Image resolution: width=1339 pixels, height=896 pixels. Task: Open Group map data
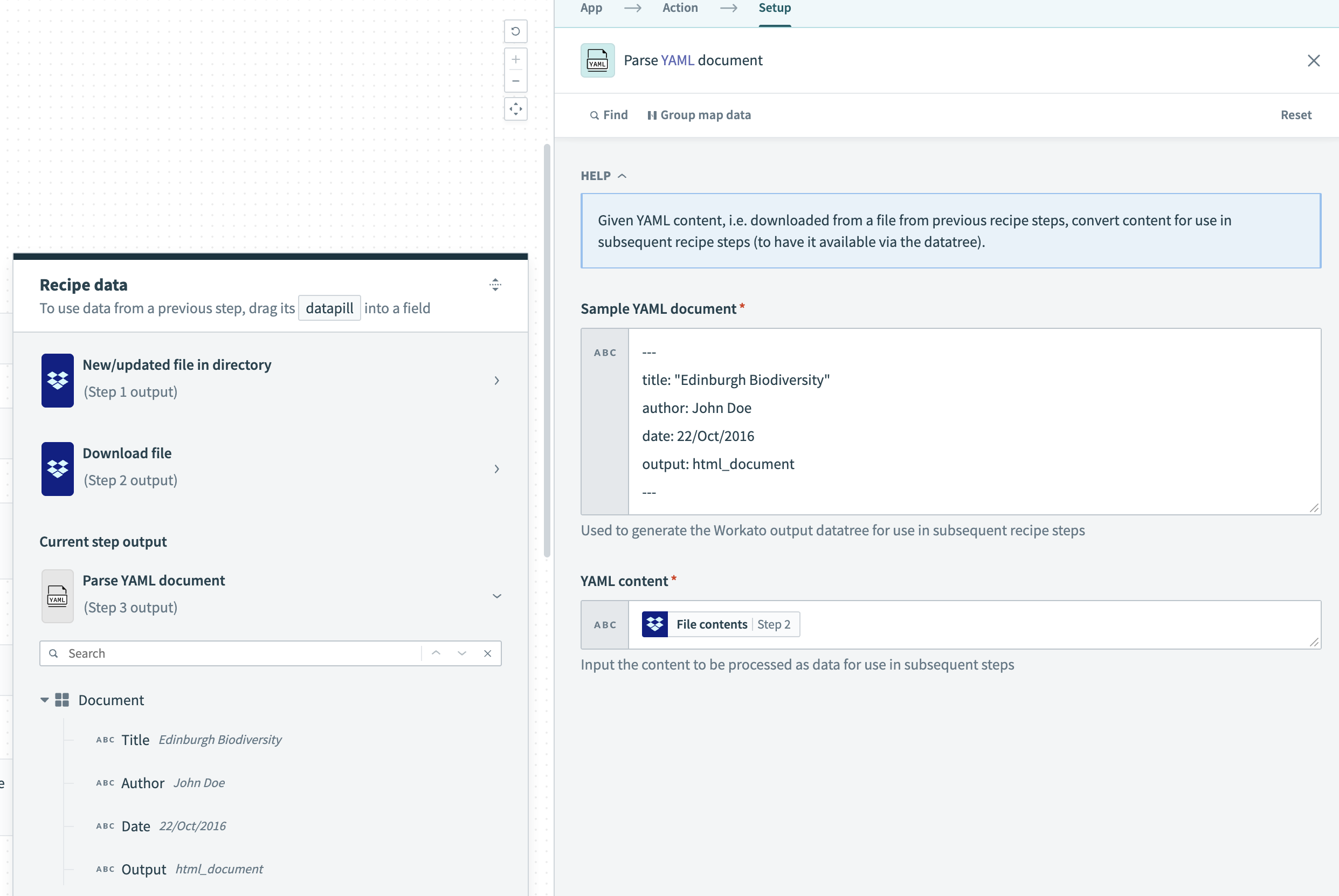tap(699, 115)
